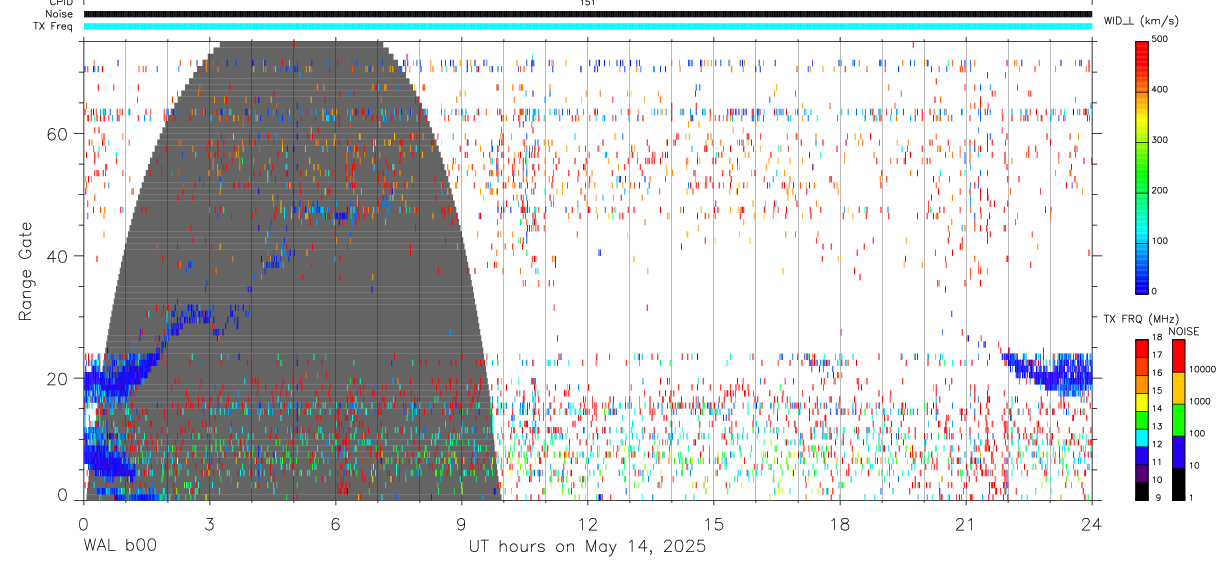Click the red top segment of NOISE colorbar
The height and width of the screenshot is (567, 1228).
(1178, 356)
